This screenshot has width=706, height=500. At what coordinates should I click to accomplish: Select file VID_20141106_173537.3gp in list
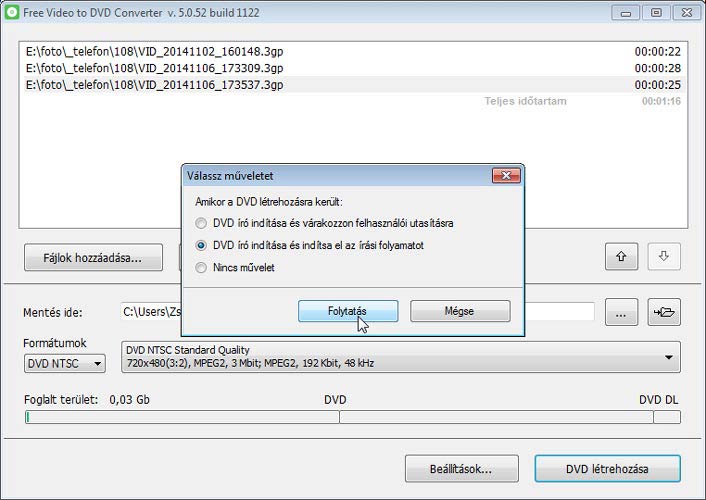(353, 85)
